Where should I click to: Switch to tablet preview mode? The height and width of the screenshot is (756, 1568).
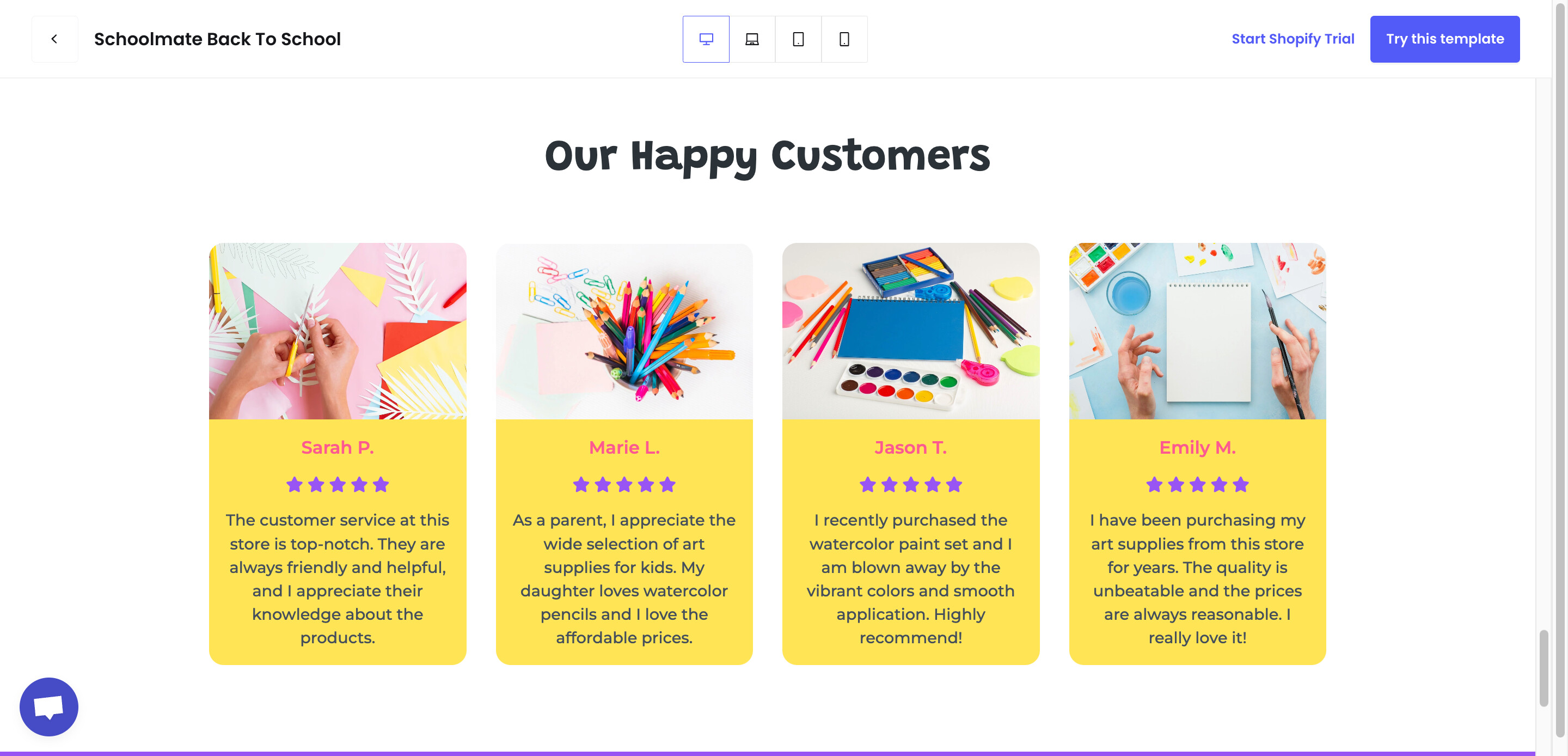click(x=798, y=39)
